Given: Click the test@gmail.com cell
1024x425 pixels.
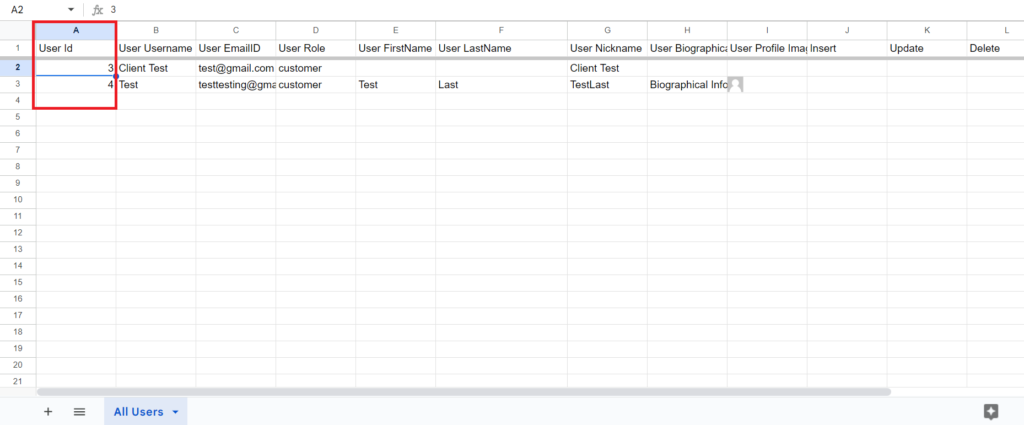Looking at the screenshot, I should [x=236, y=67].
